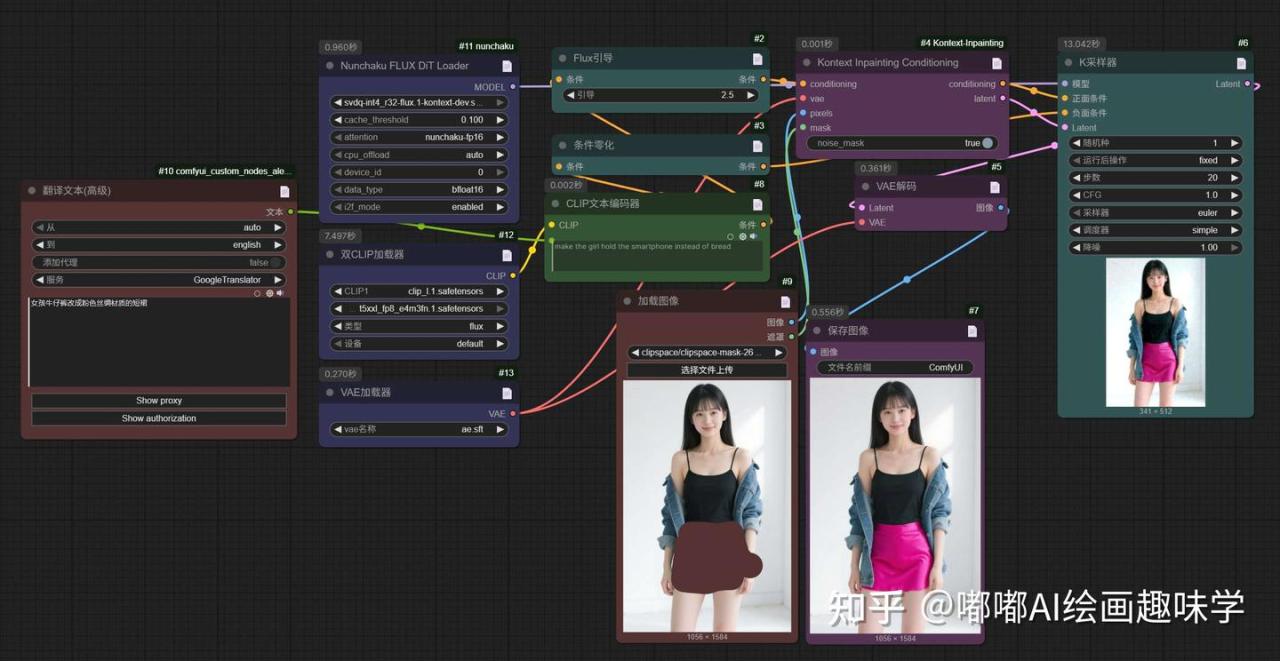Screen dimensions: 1280x661
Task: Open cpu_offload auto dropdown
Action: pos(419,155)
